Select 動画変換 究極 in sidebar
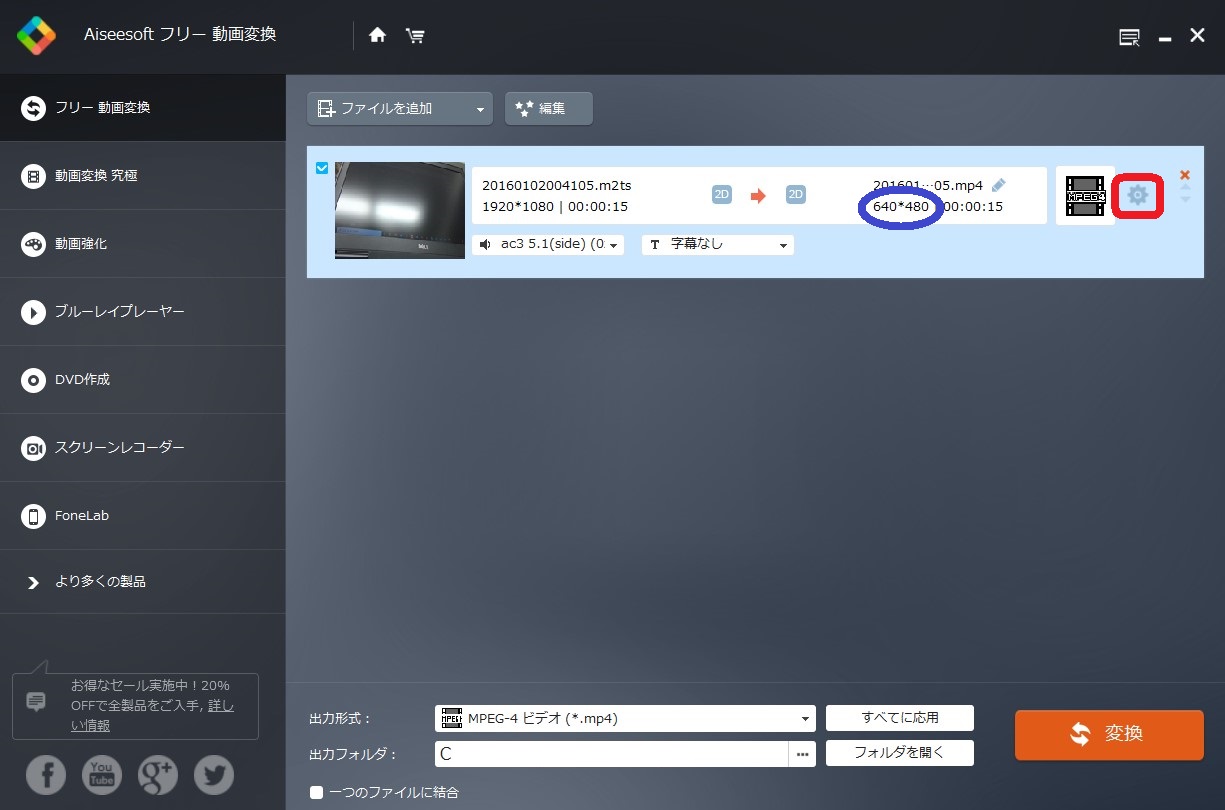The width and height of the screenshot is (1225, 810). click(143, 176)
